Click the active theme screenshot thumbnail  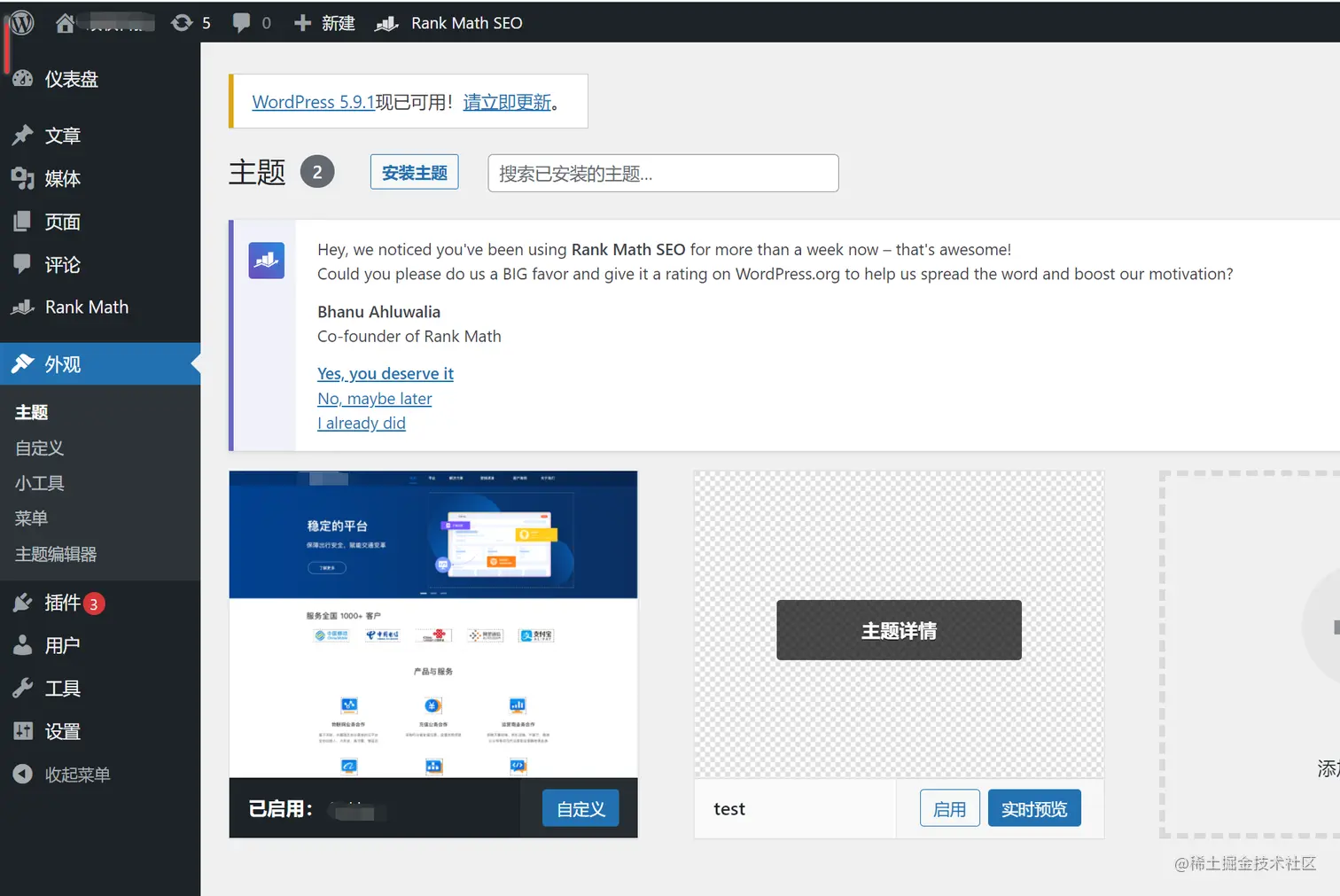click(x=433, y=624)
